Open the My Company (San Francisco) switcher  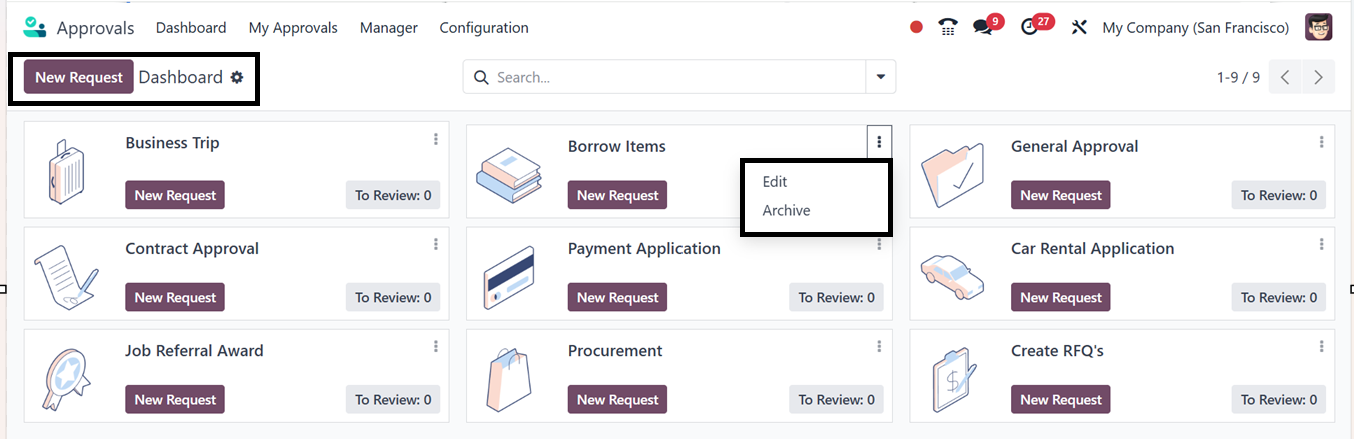coord(1195,28)
